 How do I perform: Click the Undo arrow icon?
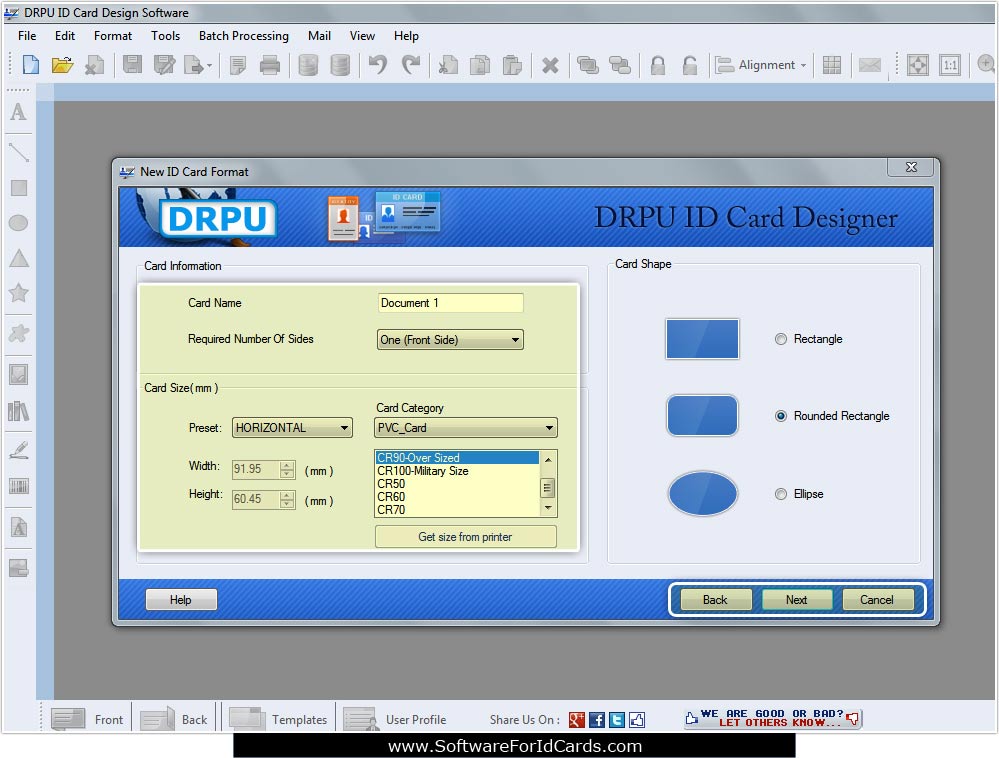point(378,65)
